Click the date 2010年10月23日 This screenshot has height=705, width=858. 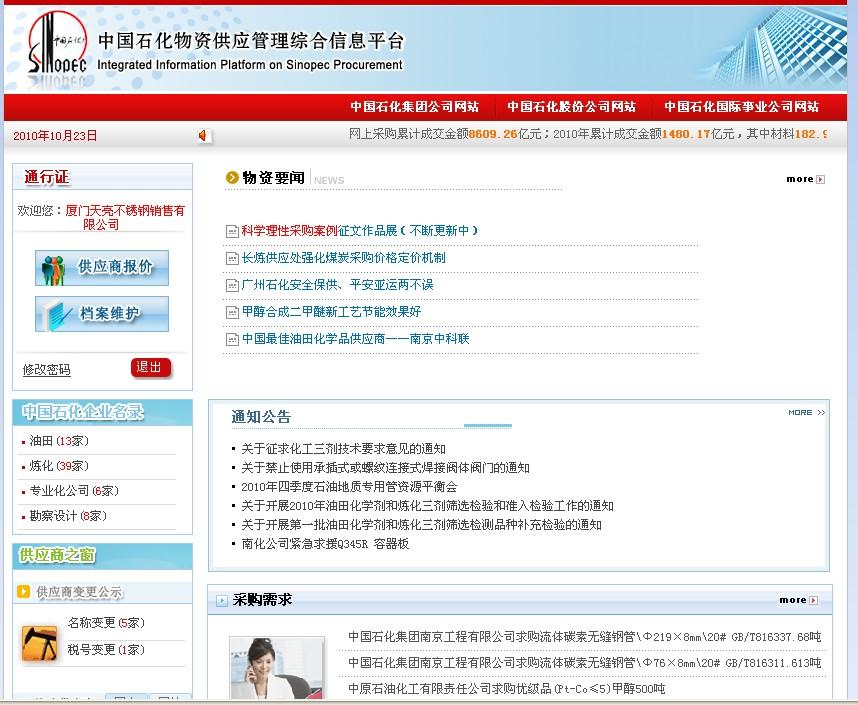coord(55,136)
